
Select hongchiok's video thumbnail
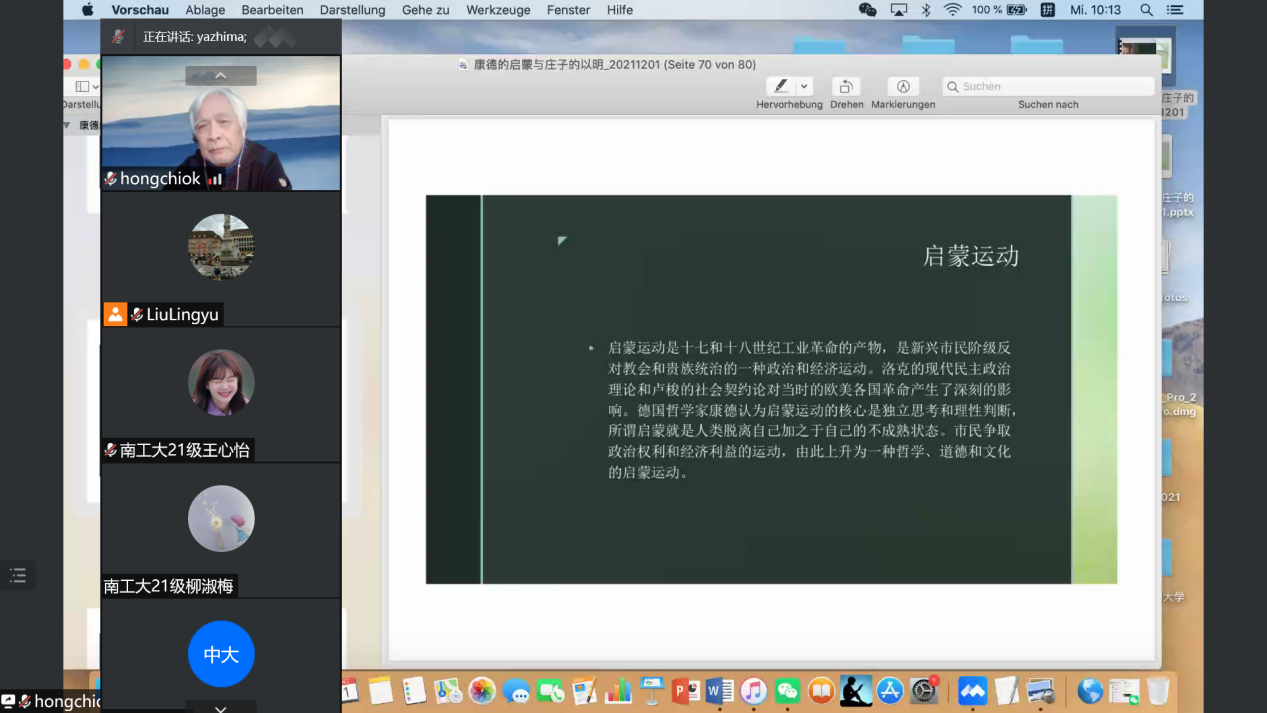(x=221, y=123)
